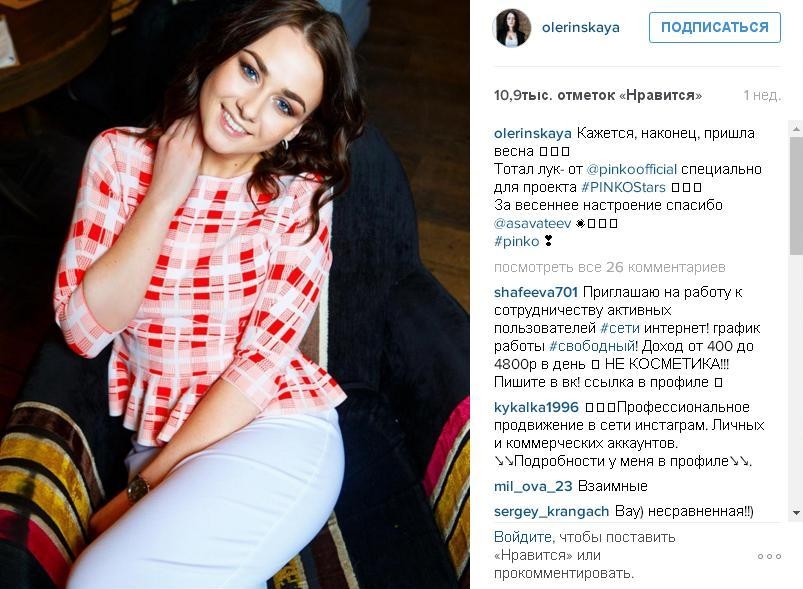Open the #PINKOStars hashtag
The width and height of the screenshot is (803, 589).
tap(623, 187)
